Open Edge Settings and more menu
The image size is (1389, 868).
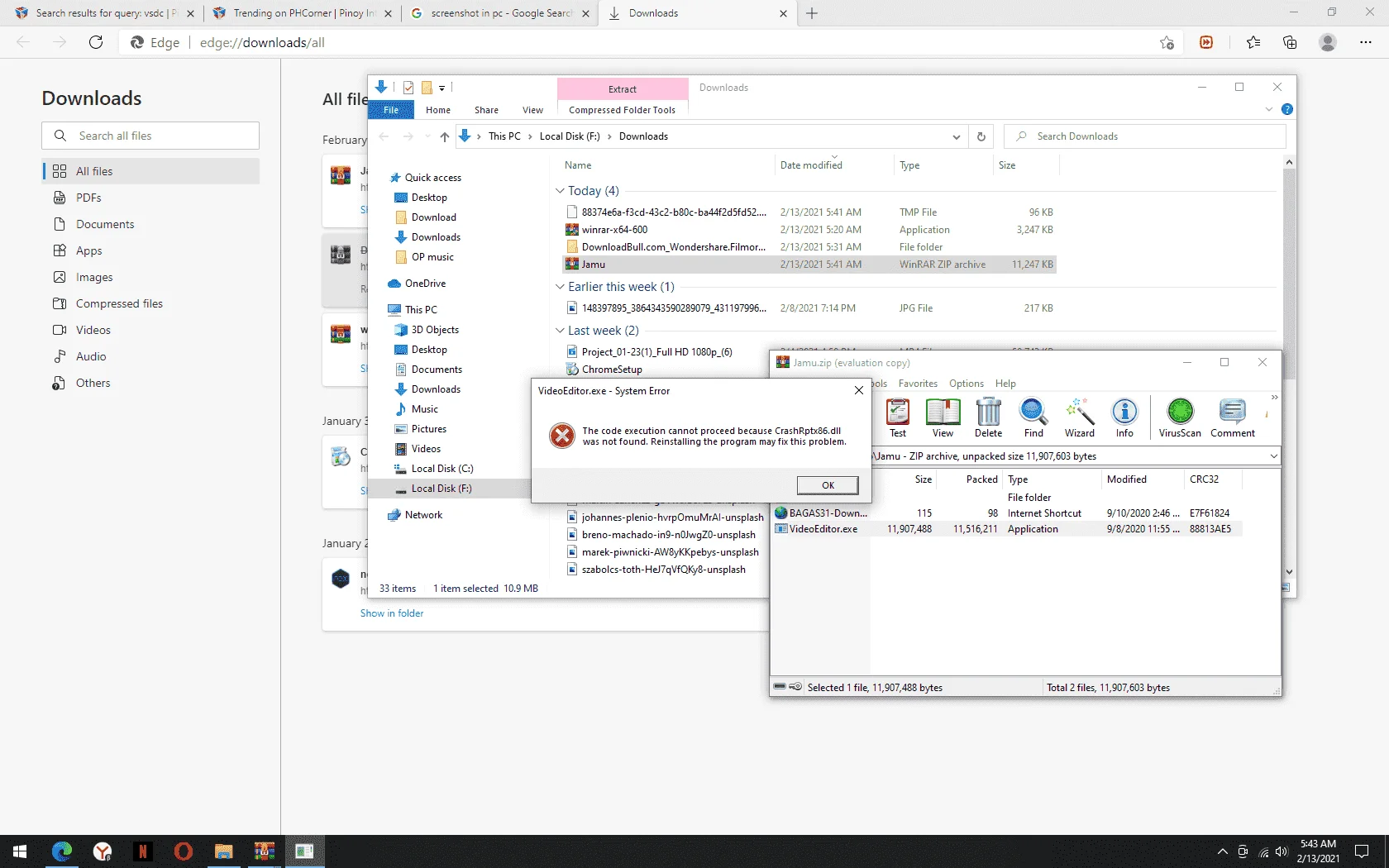pos(1366,42)
